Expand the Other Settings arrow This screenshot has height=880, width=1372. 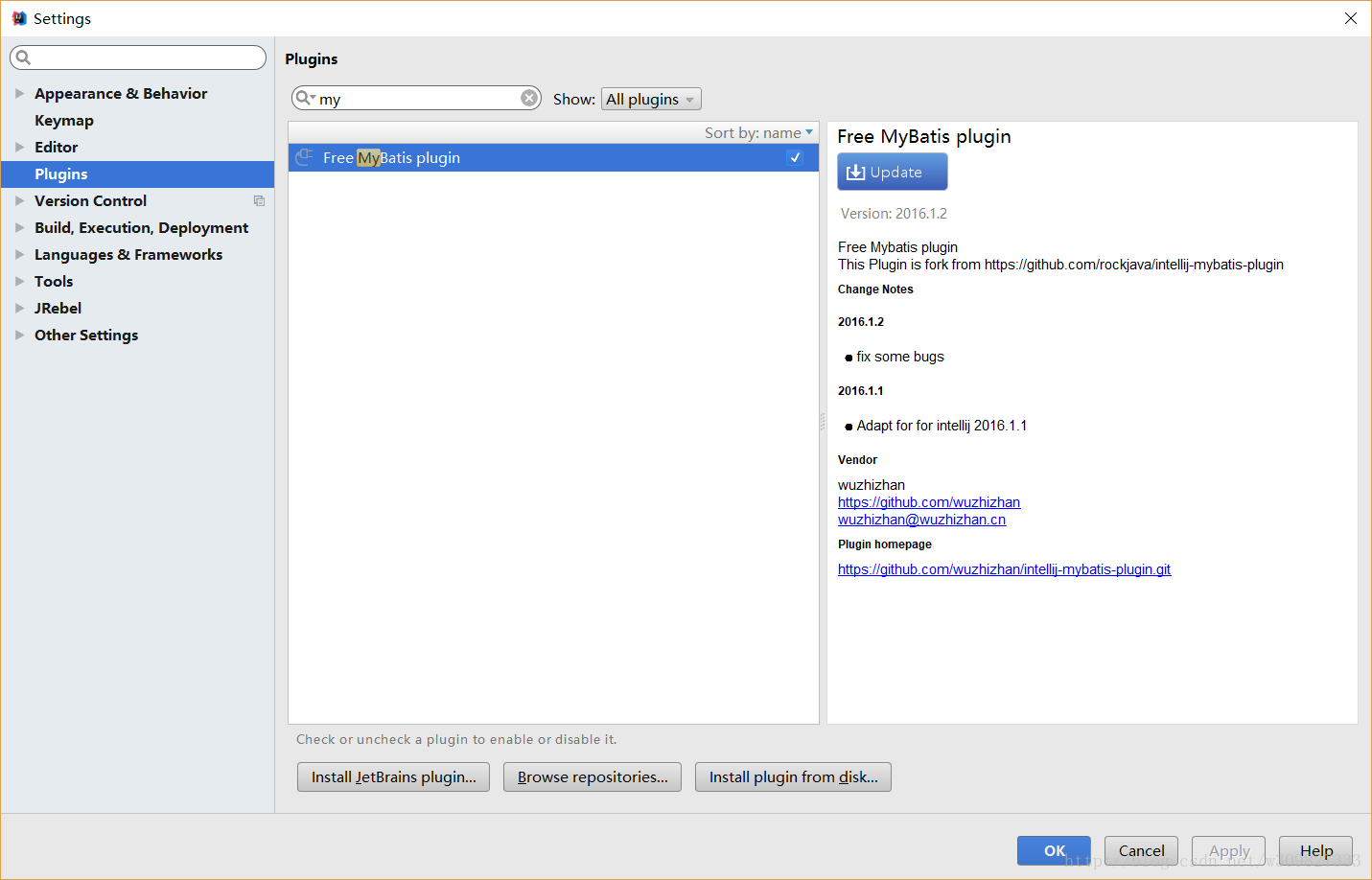click(x=19, y=335)
